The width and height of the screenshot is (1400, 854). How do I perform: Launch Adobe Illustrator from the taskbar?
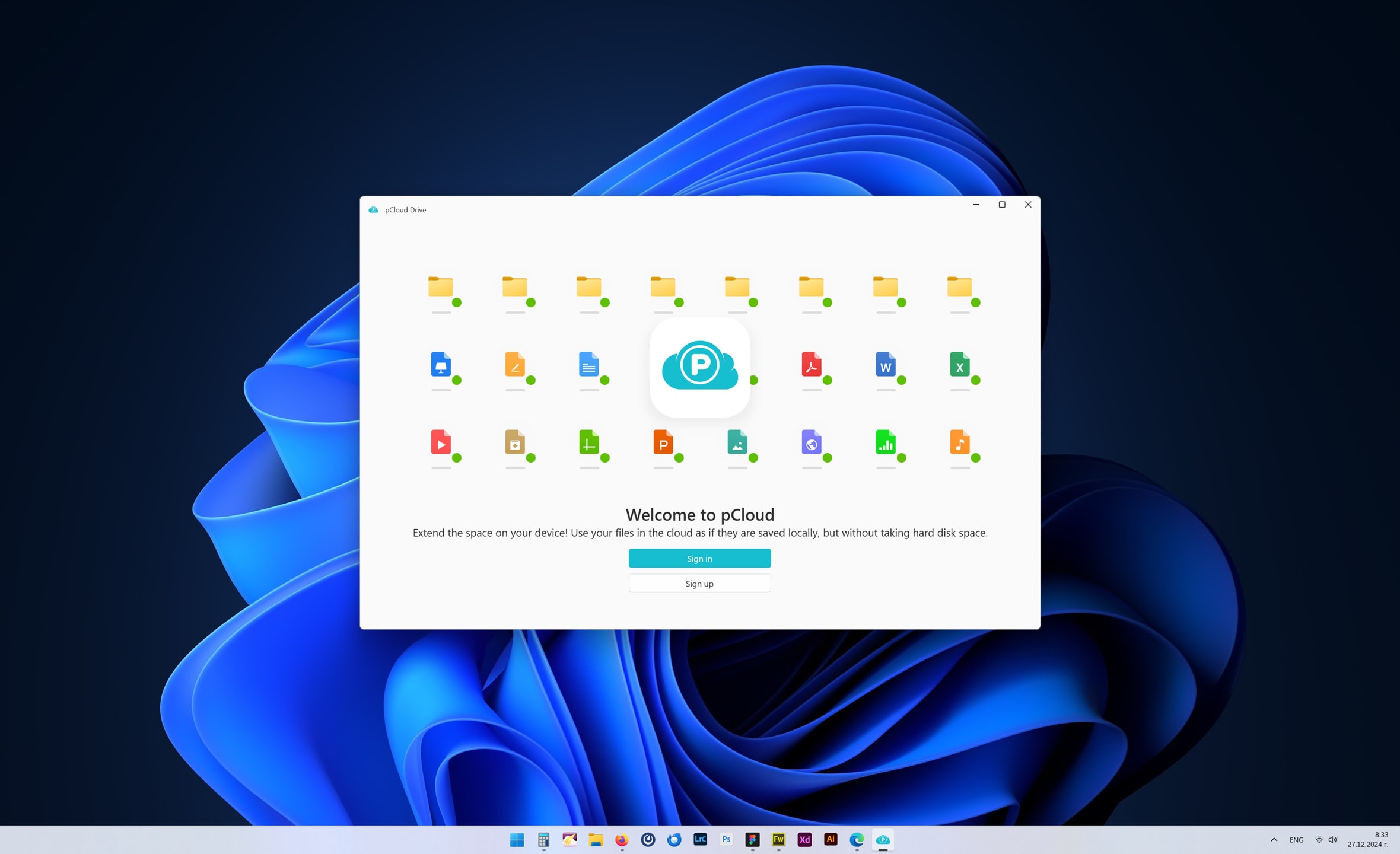831,839
